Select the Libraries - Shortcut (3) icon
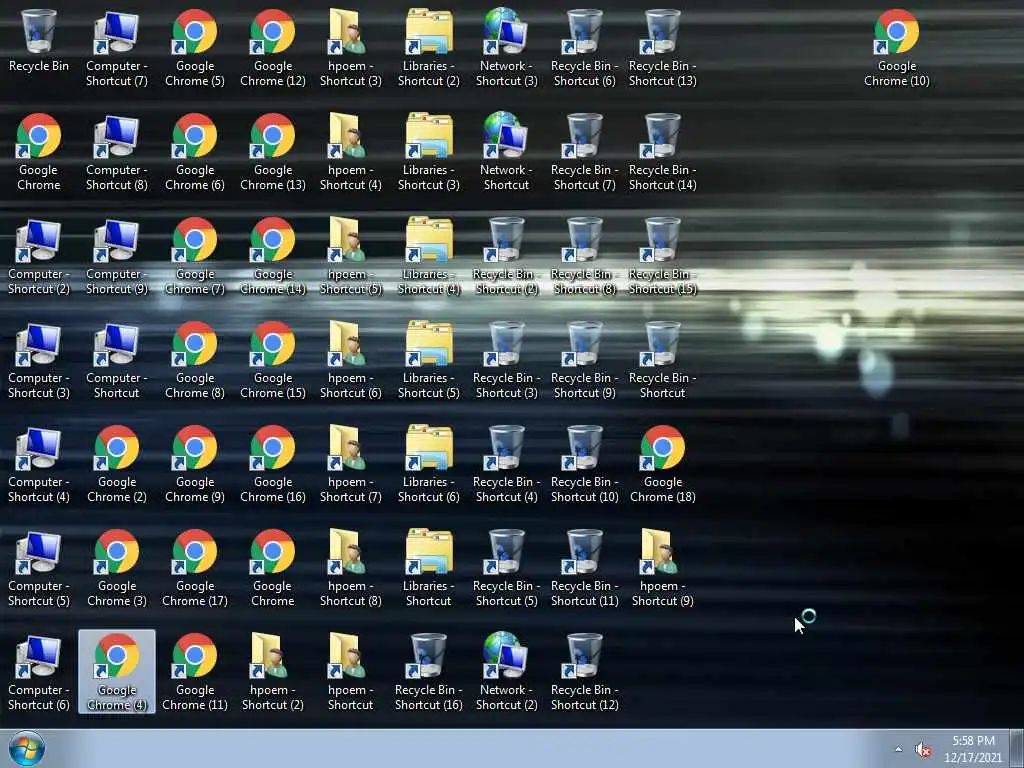The width and height of the screenshot is (1024, 768). [x=428, y=152]
